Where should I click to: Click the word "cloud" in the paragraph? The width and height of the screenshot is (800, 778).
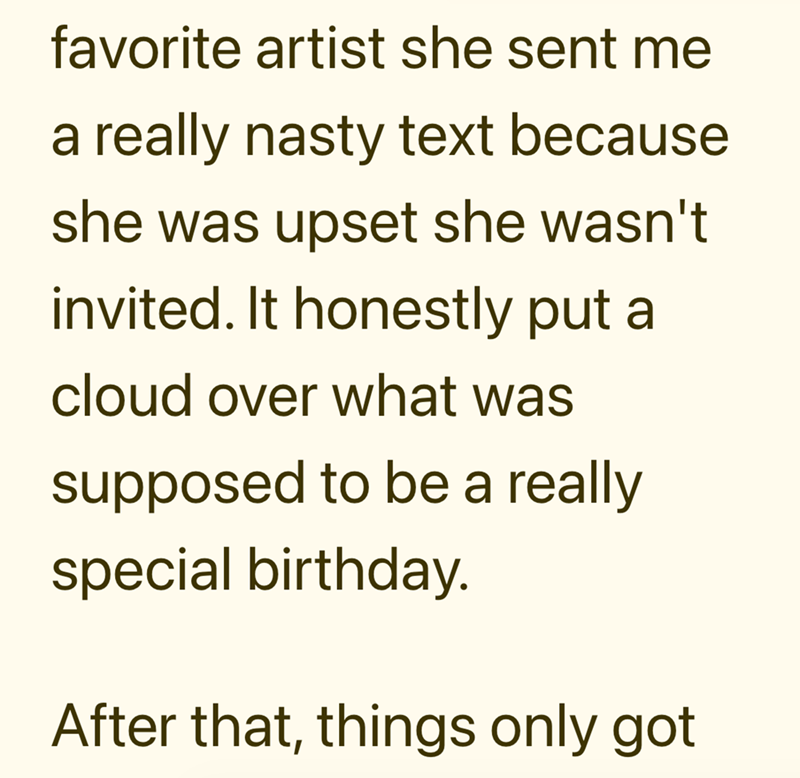pos(121,395)
